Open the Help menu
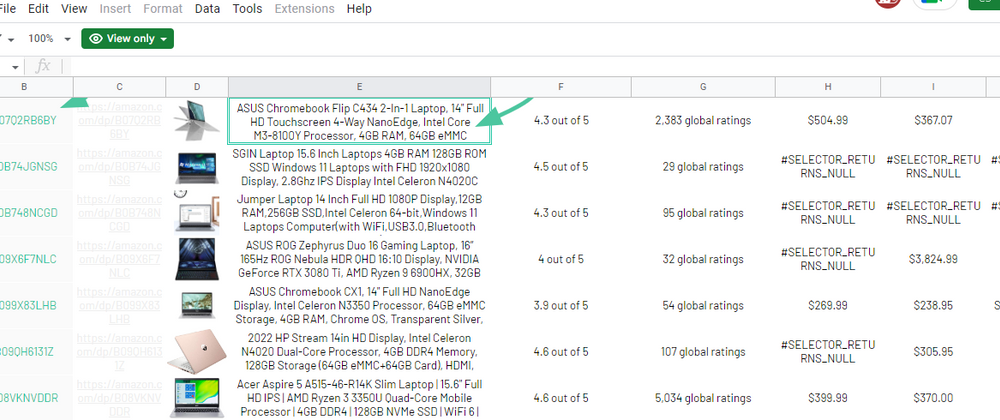The width and height of the screenshot is (1000, 420). point(359,9)
